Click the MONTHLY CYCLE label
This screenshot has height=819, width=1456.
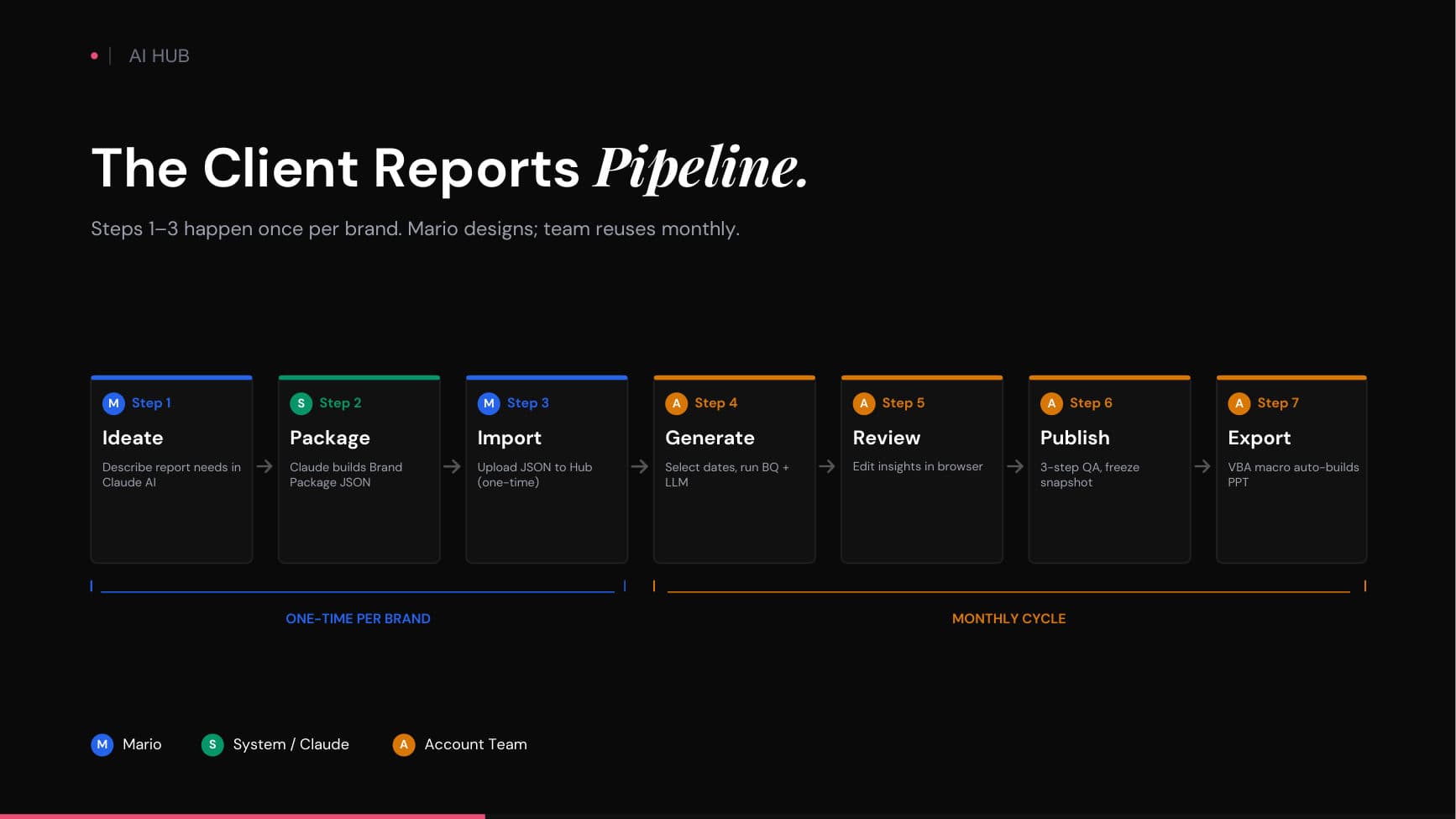coord(1008,618)
